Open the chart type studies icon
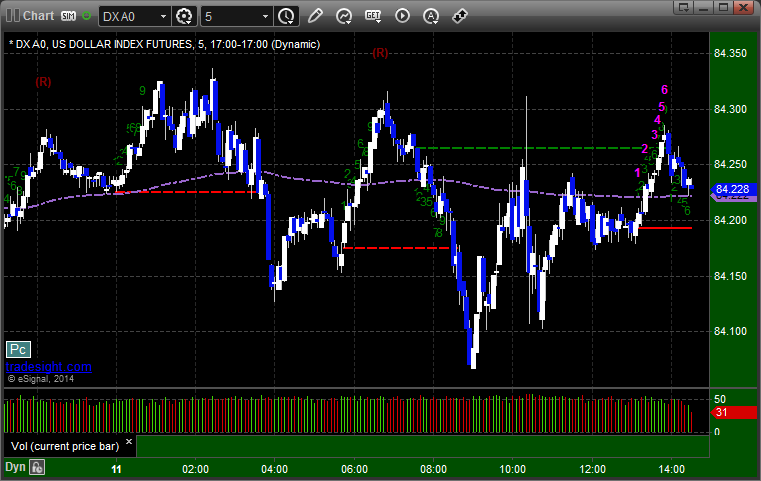The height and width of the screenshot is (481, 761). point(344,16)
